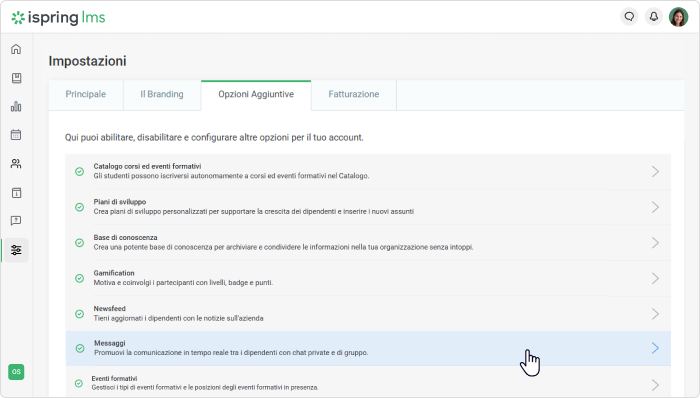Open the reports bar chart icon

[x=16, y=107]
